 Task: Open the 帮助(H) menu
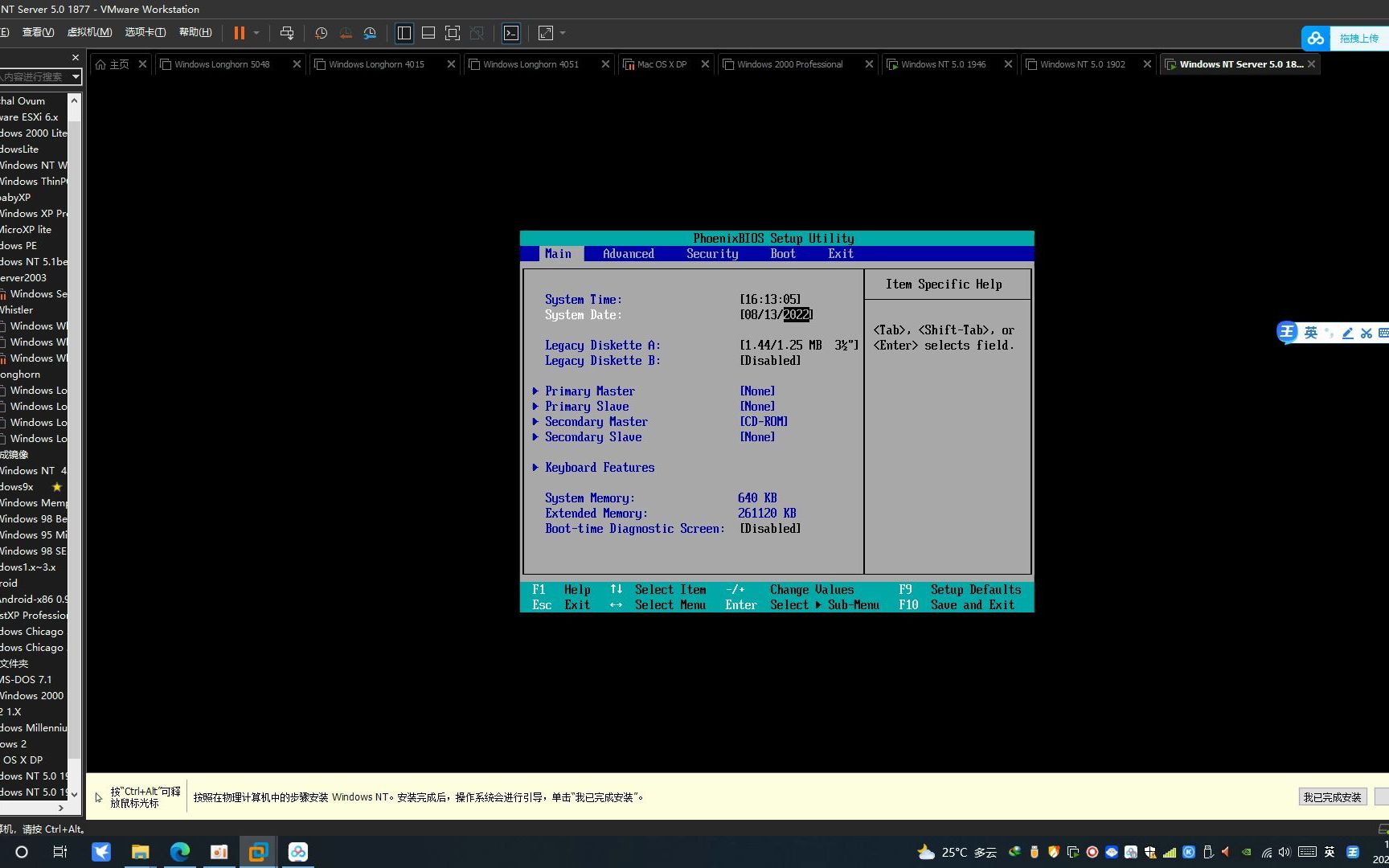[x=195, y=32]
